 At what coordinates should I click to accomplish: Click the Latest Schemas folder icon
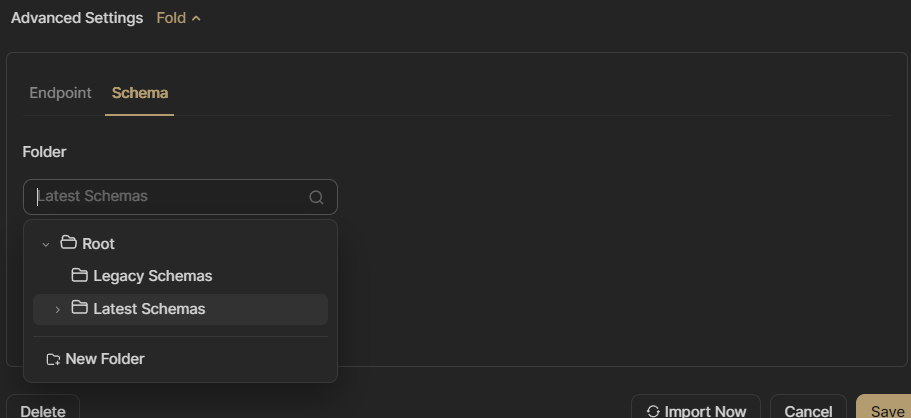click(80, 308)
